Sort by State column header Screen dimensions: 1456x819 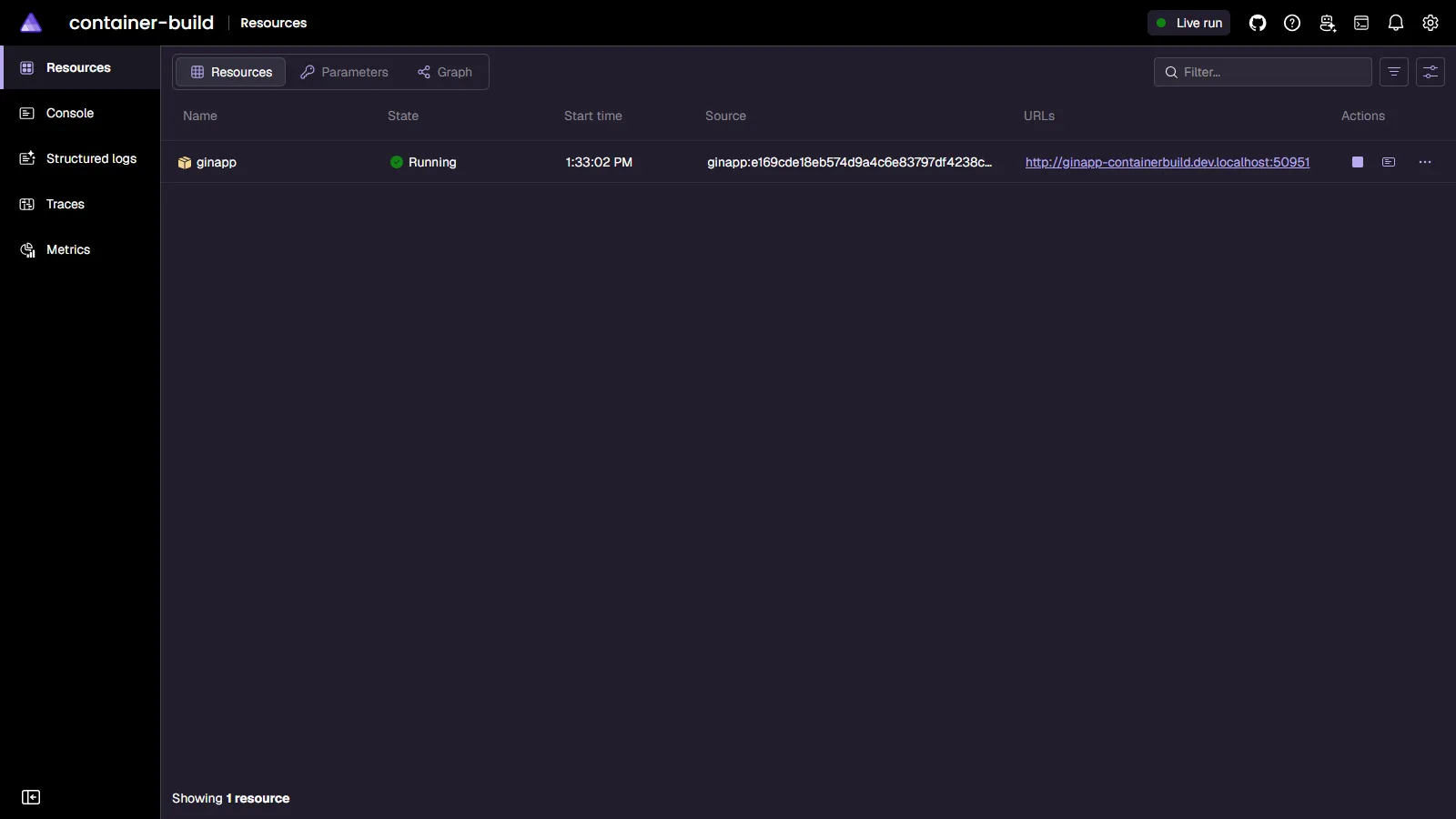click(403, 116)
